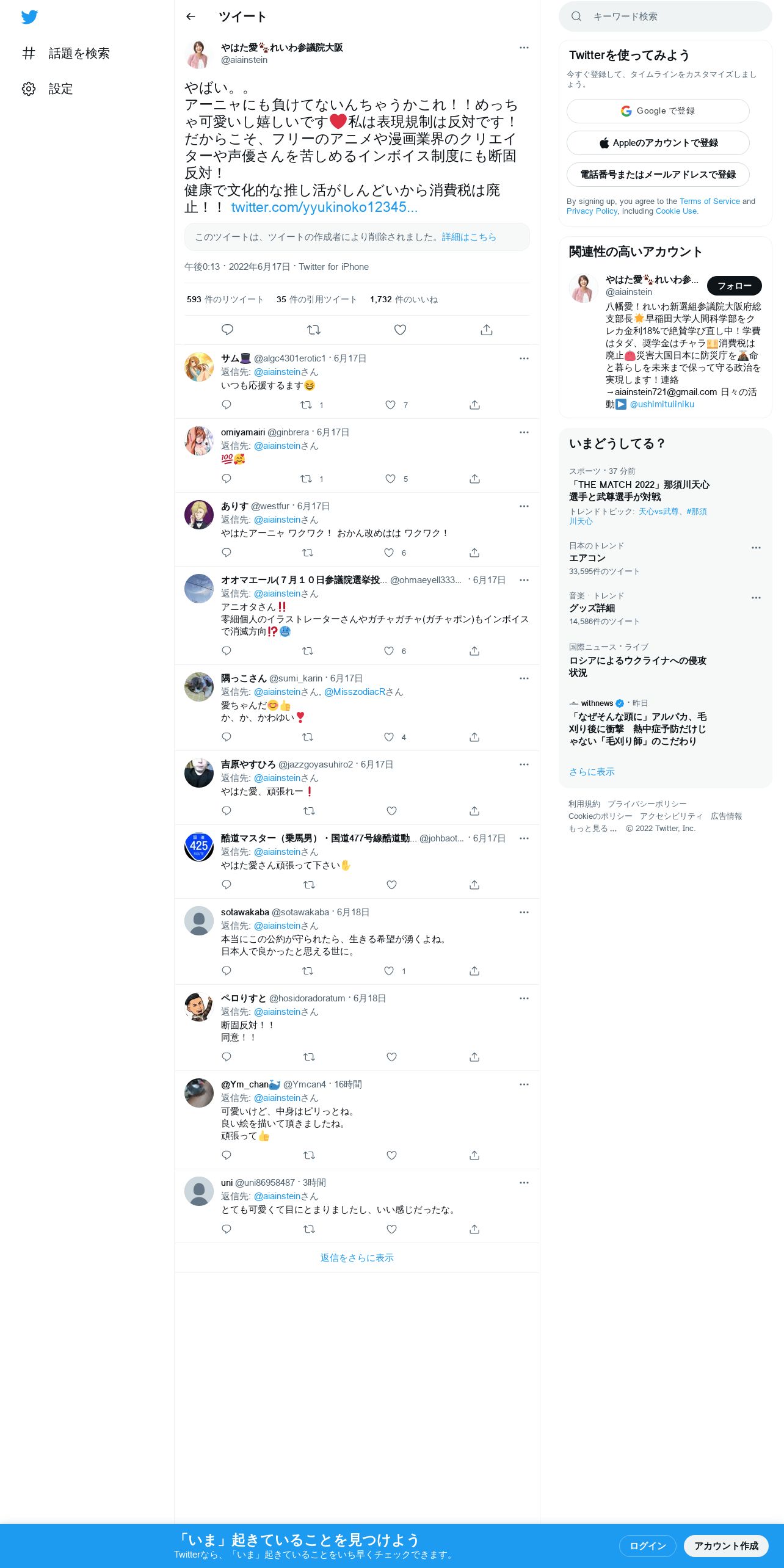
Task: Open the more options for エアコン trend
Action: pos(756,548)
